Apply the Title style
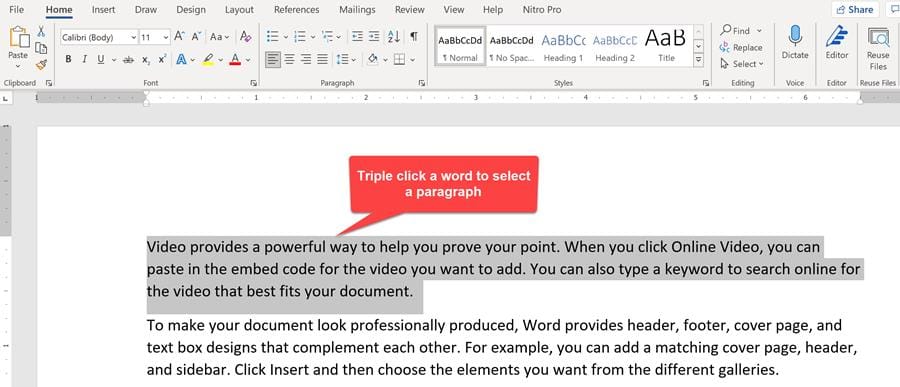Screen dimensions: 900x387 coord(666,47)
